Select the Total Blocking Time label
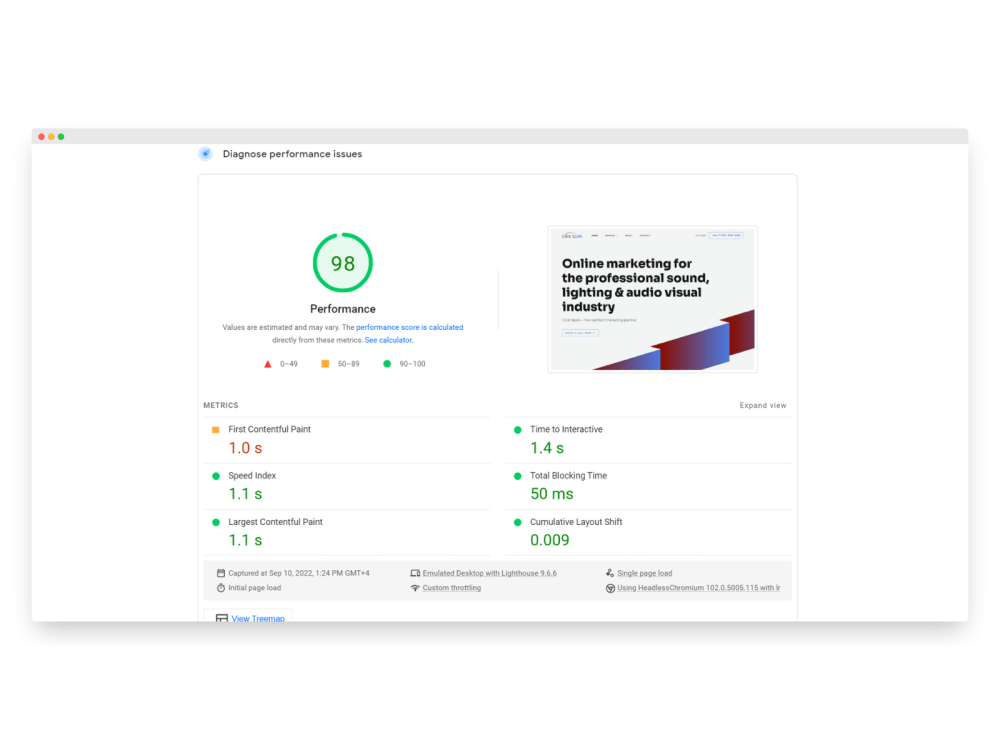This screenshot has width=1000, height=750. click(568, 476)
